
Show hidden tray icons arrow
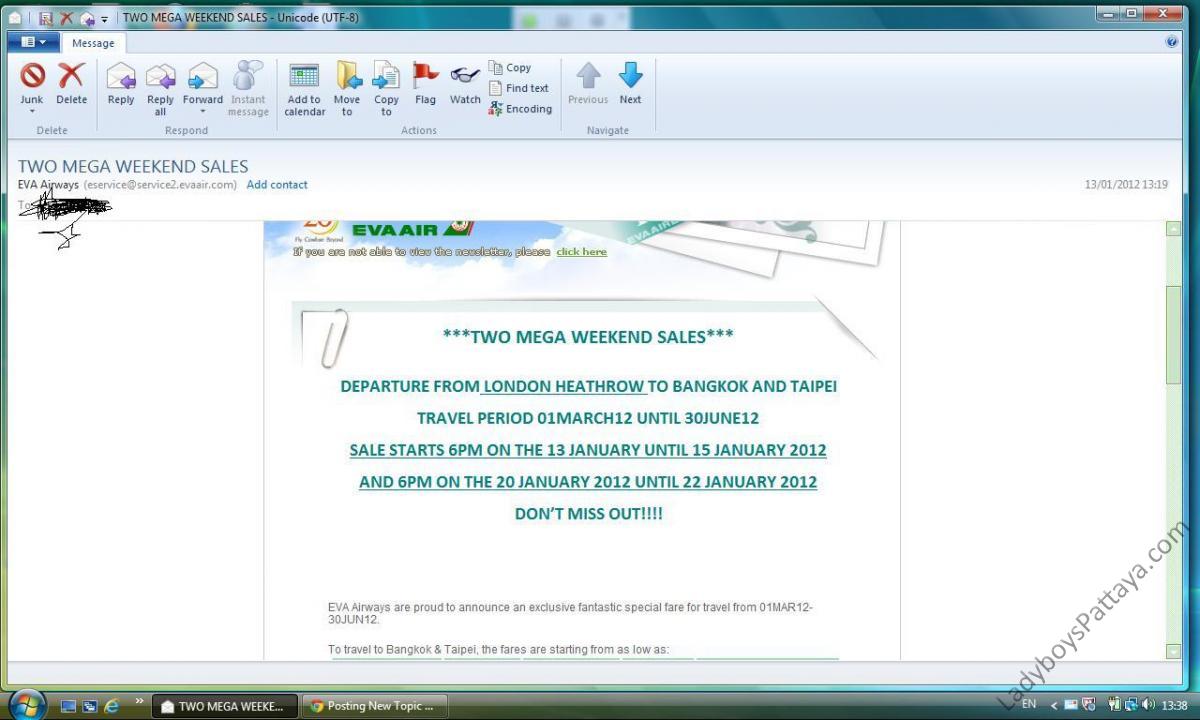pyautogui.click(x=1053, y=705)
